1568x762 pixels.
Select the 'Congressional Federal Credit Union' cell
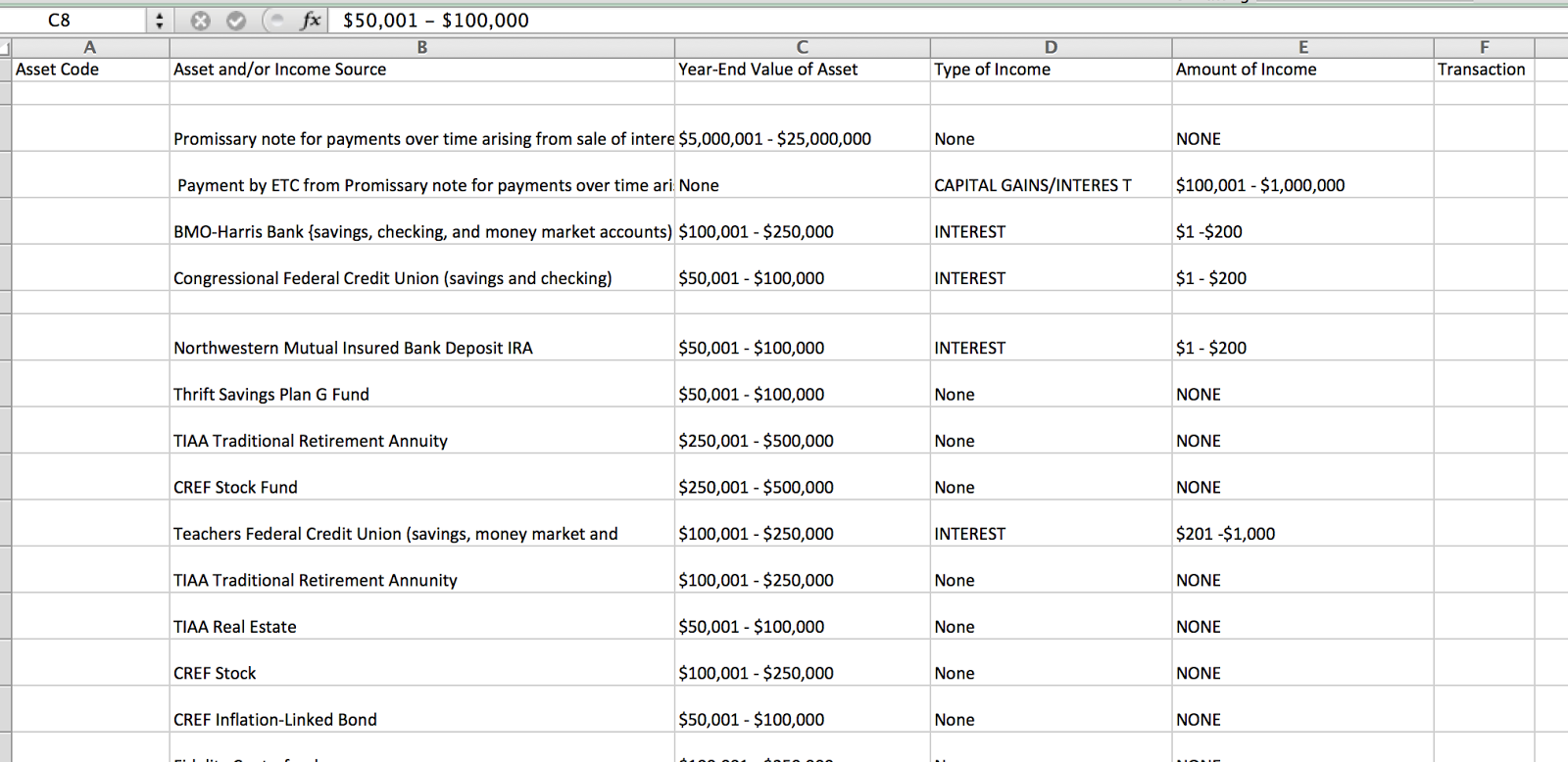coord(422,267)
